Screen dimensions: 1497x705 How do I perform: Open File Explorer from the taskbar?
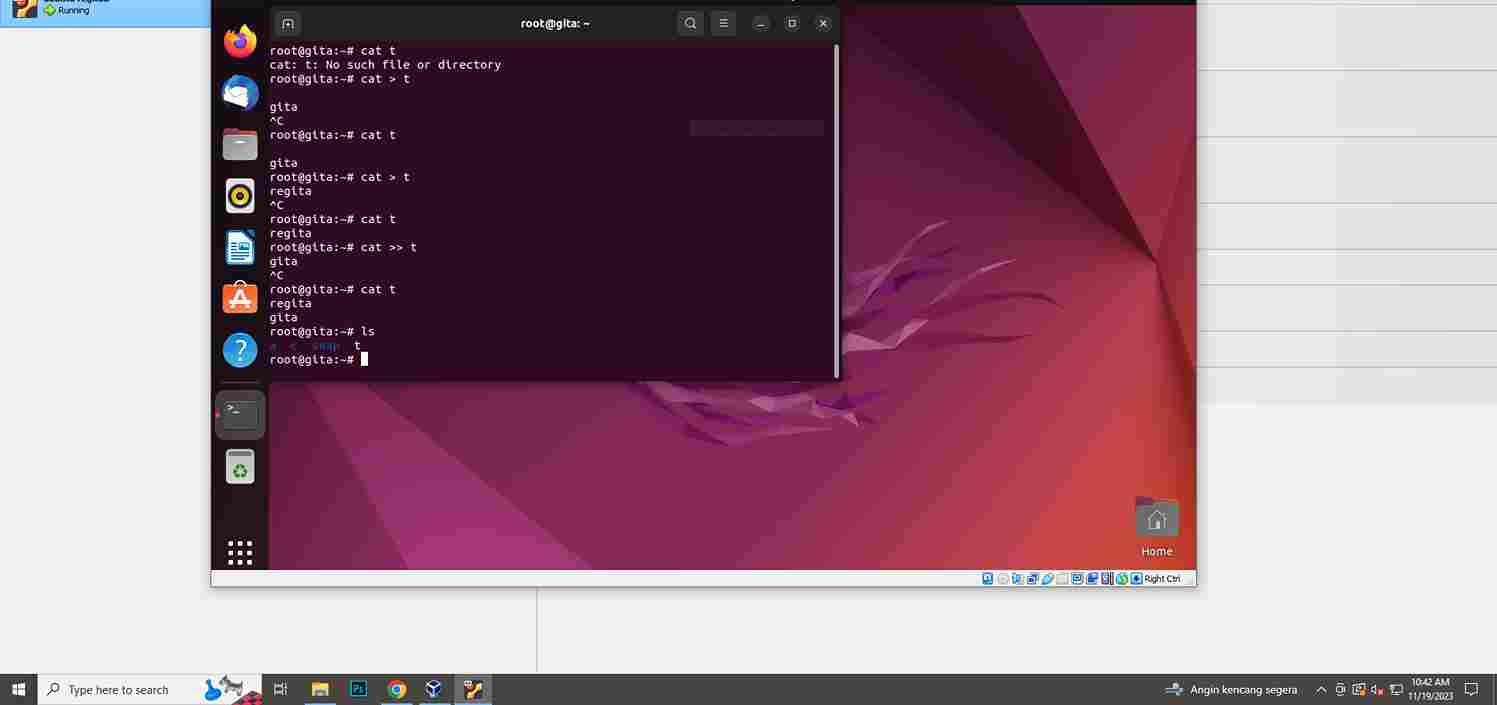[320, 689]
